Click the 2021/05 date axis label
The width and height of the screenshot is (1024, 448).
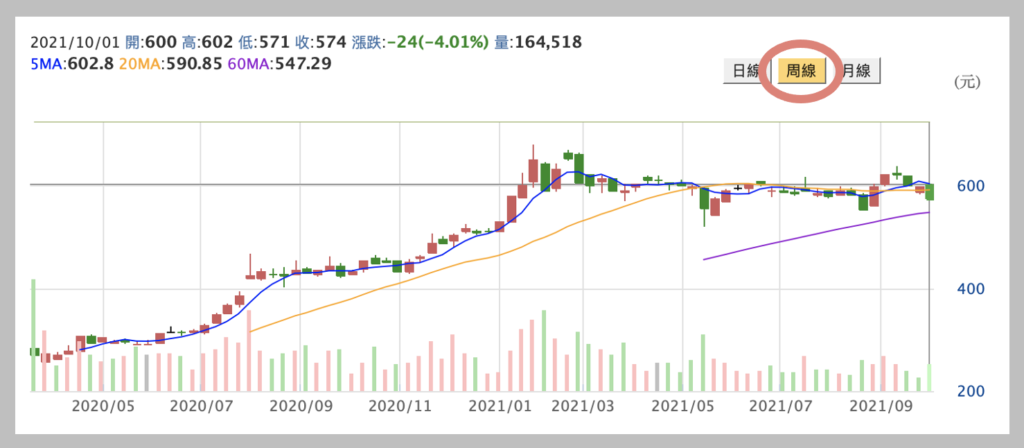point(681,407)
